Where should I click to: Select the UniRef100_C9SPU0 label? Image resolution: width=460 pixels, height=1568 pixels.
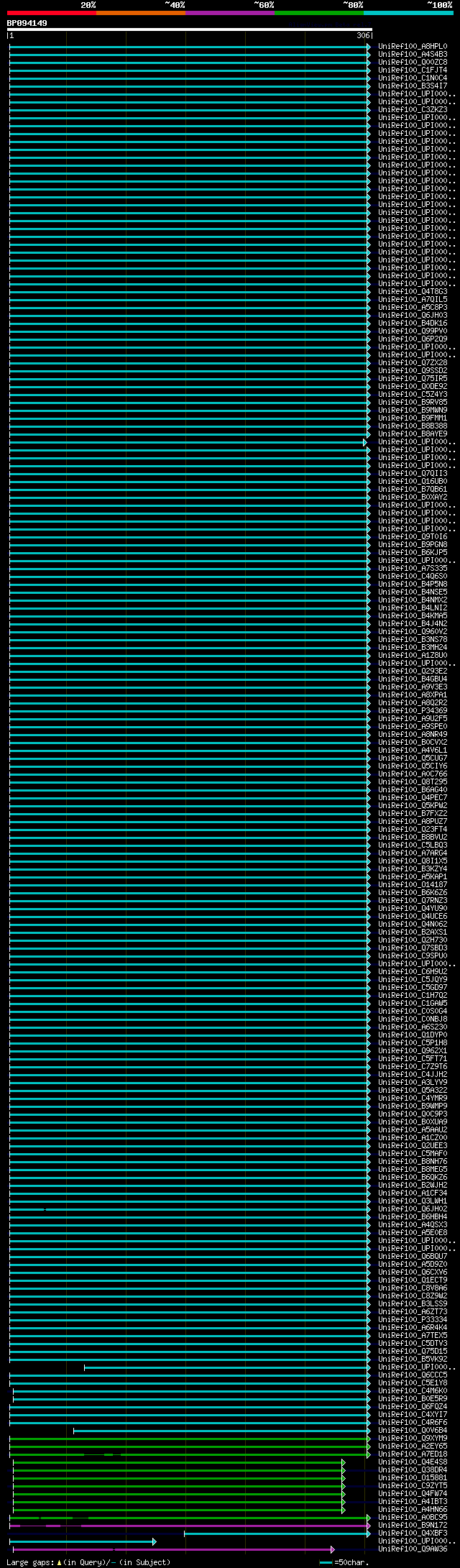coord(413,955)
